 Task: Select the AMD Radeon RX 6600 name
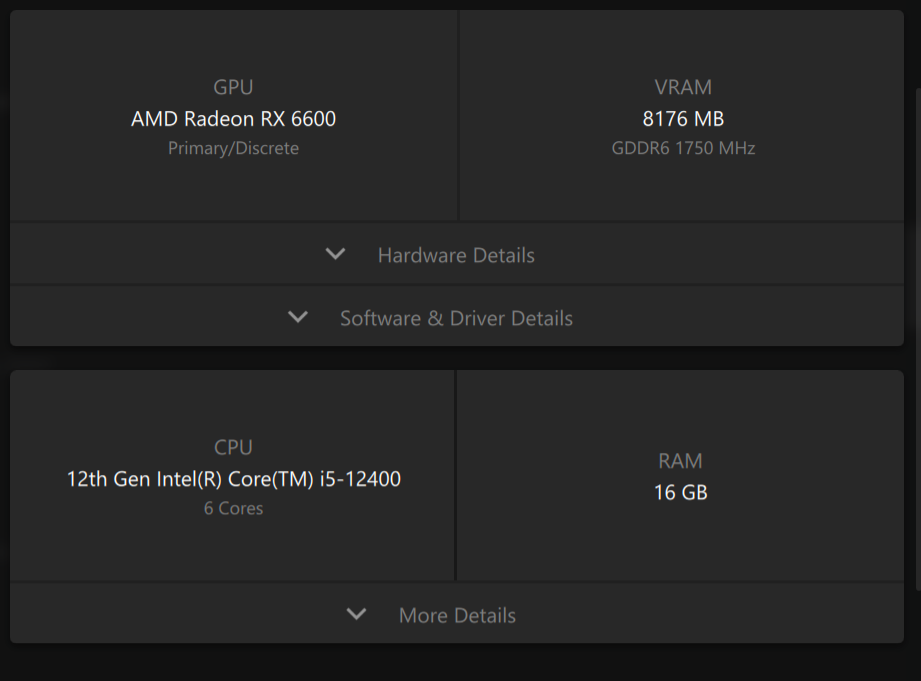pyautogui.click(x=233, y=119)
